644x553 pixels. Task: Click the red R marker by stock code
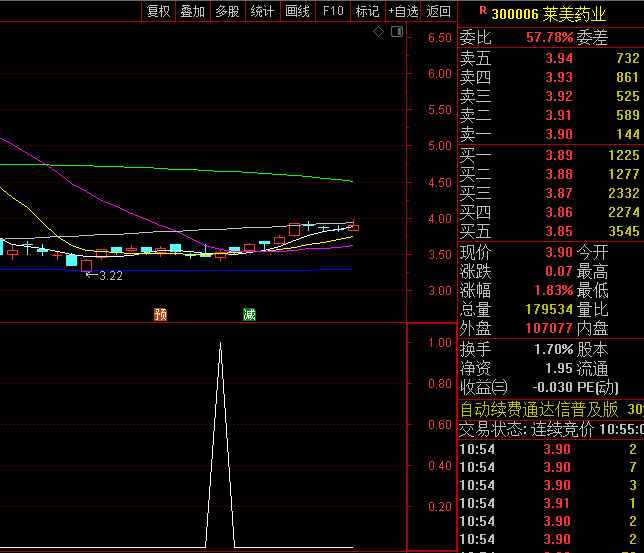(483, 11)
